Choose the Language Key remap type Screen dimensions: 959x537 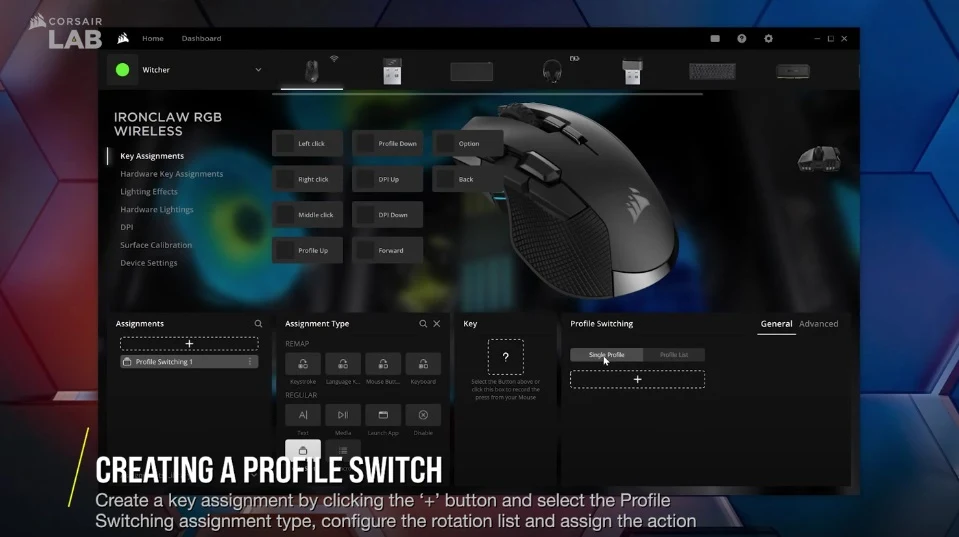342,364
